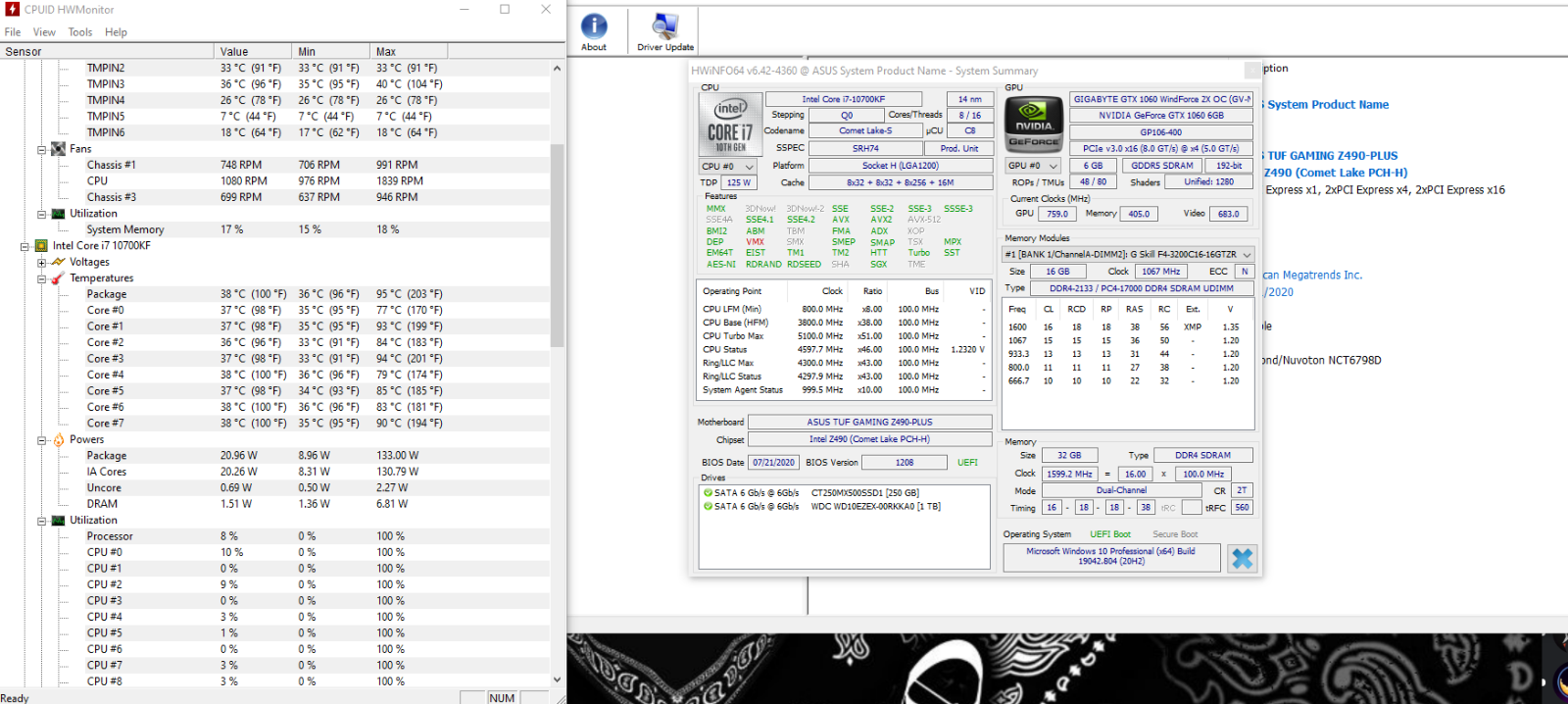Click the Max column header

coord(386,52)
